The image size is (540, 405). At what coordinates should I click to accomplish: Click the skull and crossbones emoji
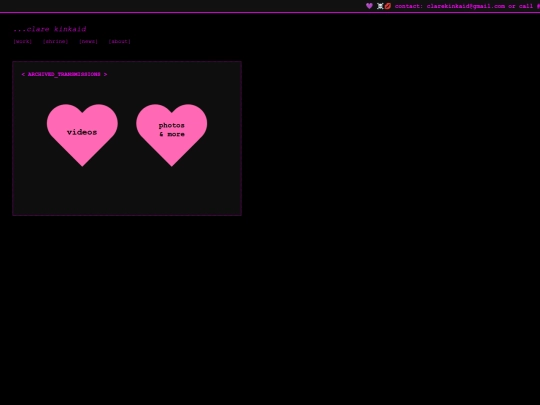point(380,6)
